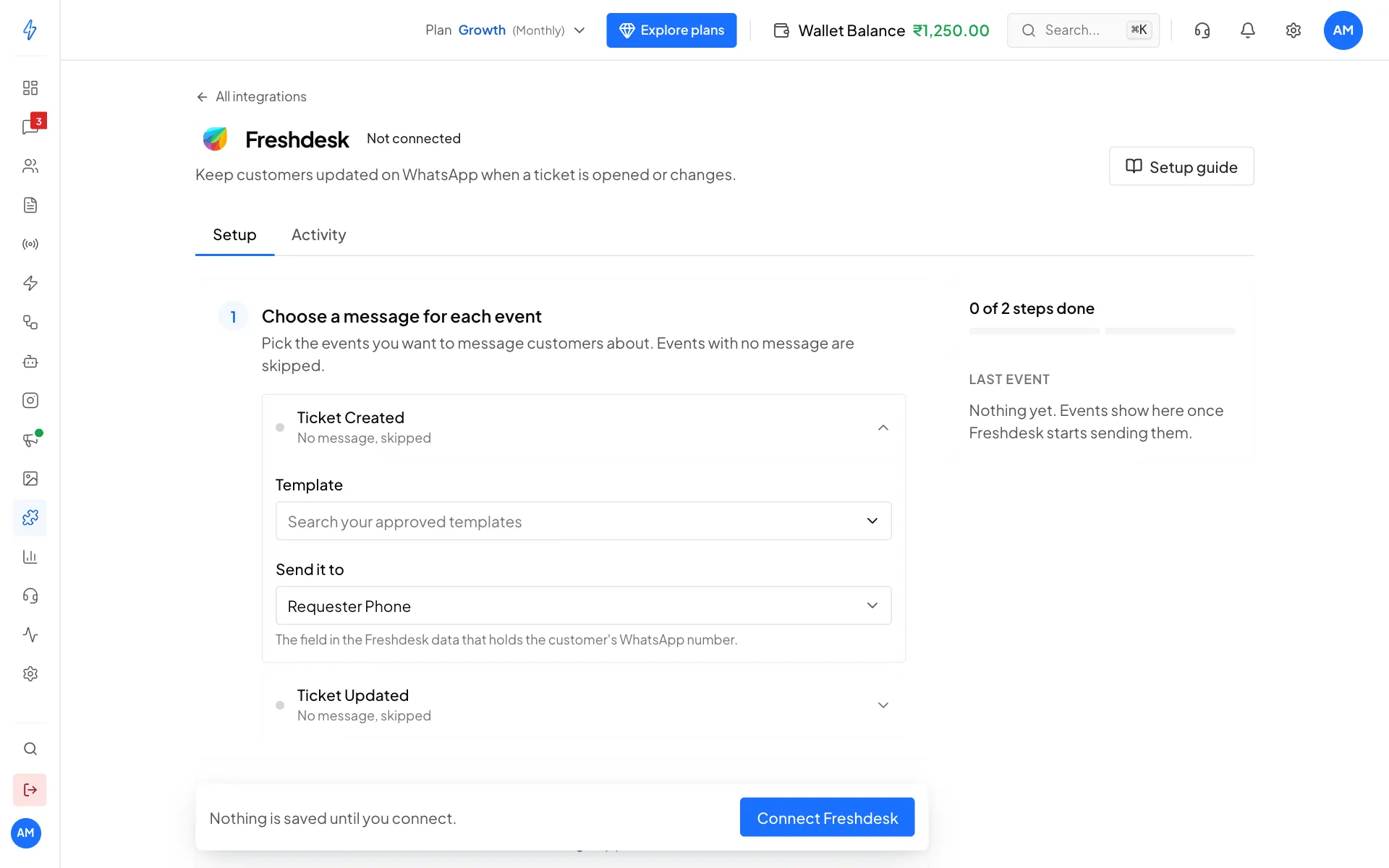Image resolution: width=1389 pixels, height=868 pixels.
Task: Open the document templates icon in sidebar
Action: [30, 205]
